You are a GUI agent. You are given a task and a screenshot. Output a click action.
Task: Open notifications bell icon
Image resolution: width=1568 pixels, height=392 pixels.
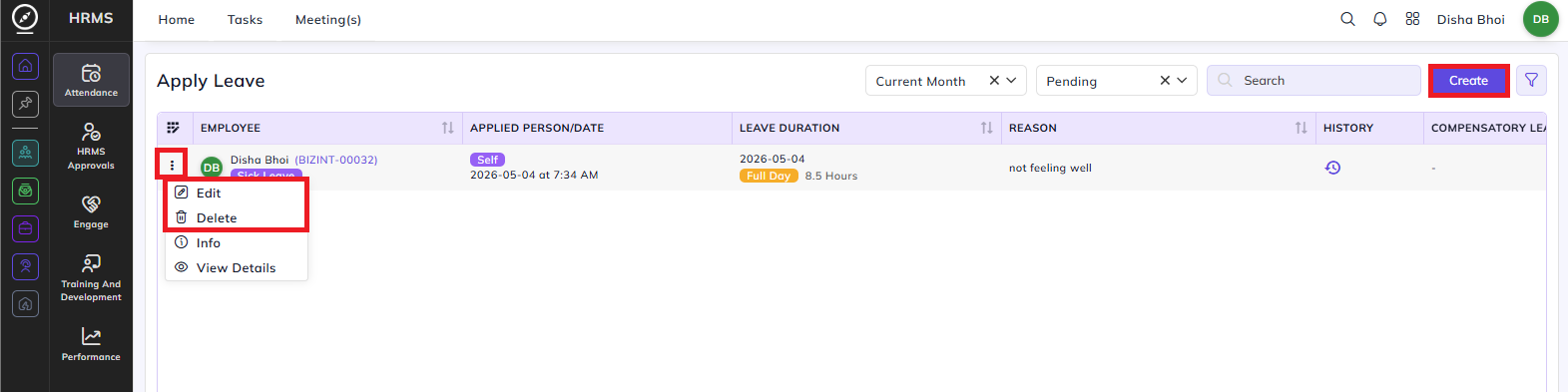pos(1380,19)
